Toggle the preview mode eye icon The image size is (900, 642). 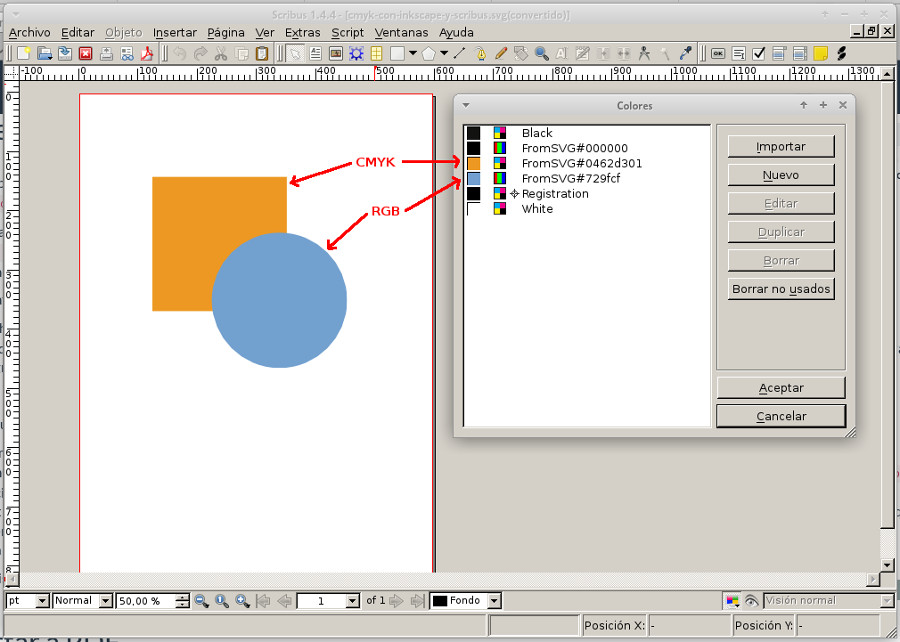tap(751, 601)
